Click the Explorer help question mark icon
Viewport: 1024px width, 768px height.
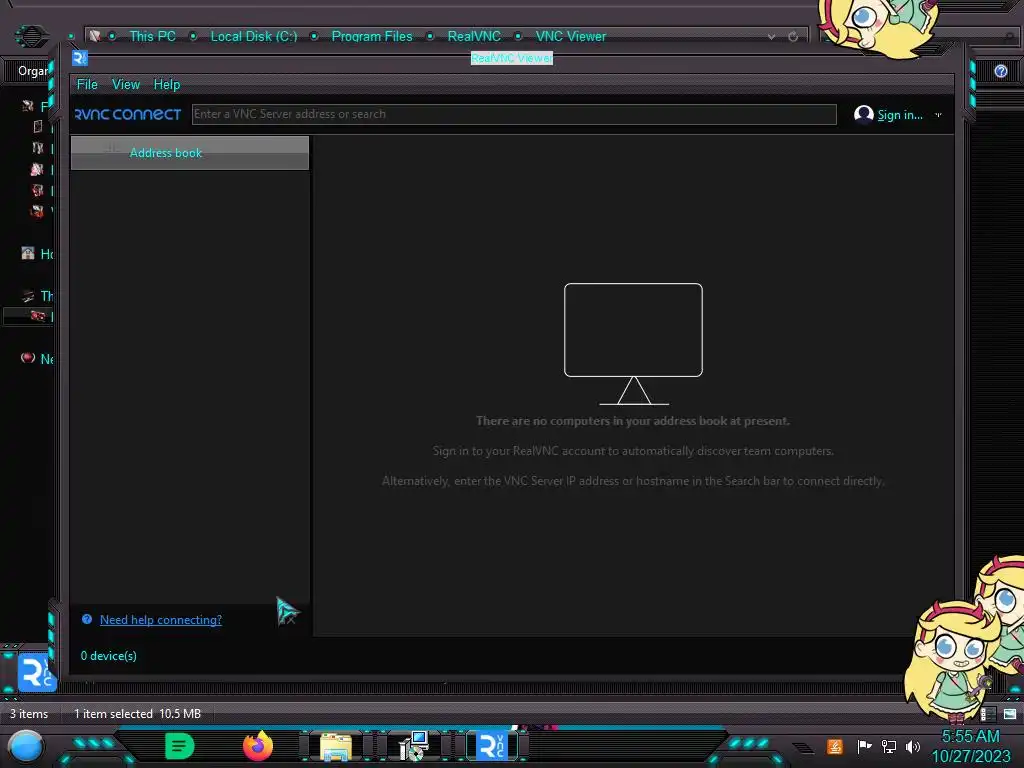click(1000, 71)
